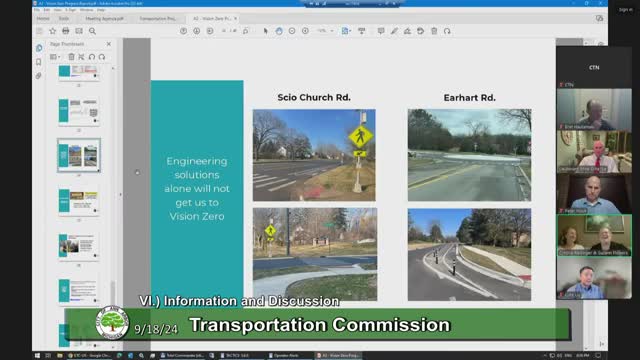
Task: Switch to the Home tab
Action: click(x=43, y=19)
